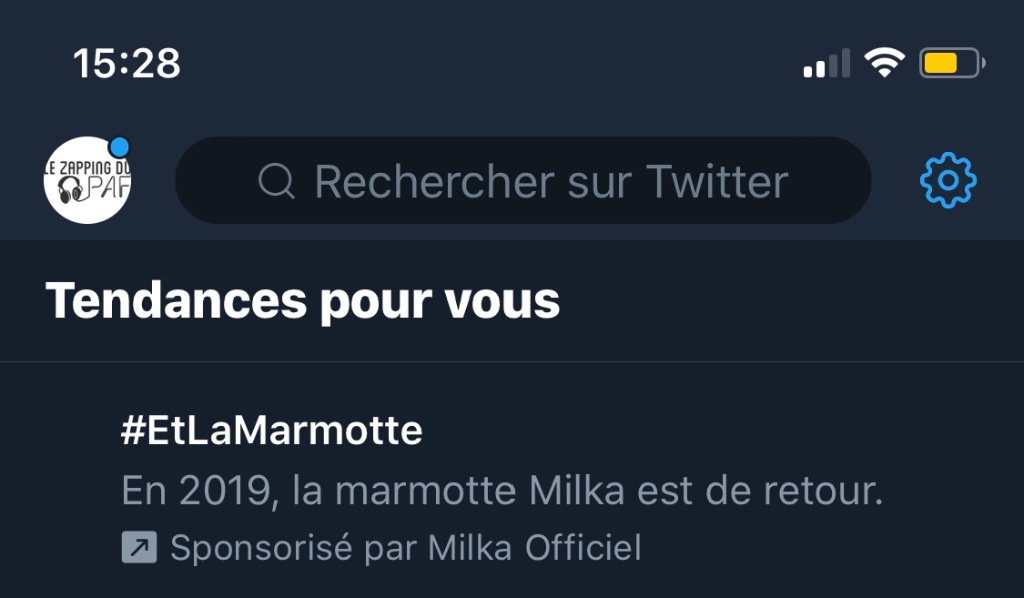The image size is (1024, 598).
Task: Click the Tendances pour vous heading
Action: (x=302, y=301)
